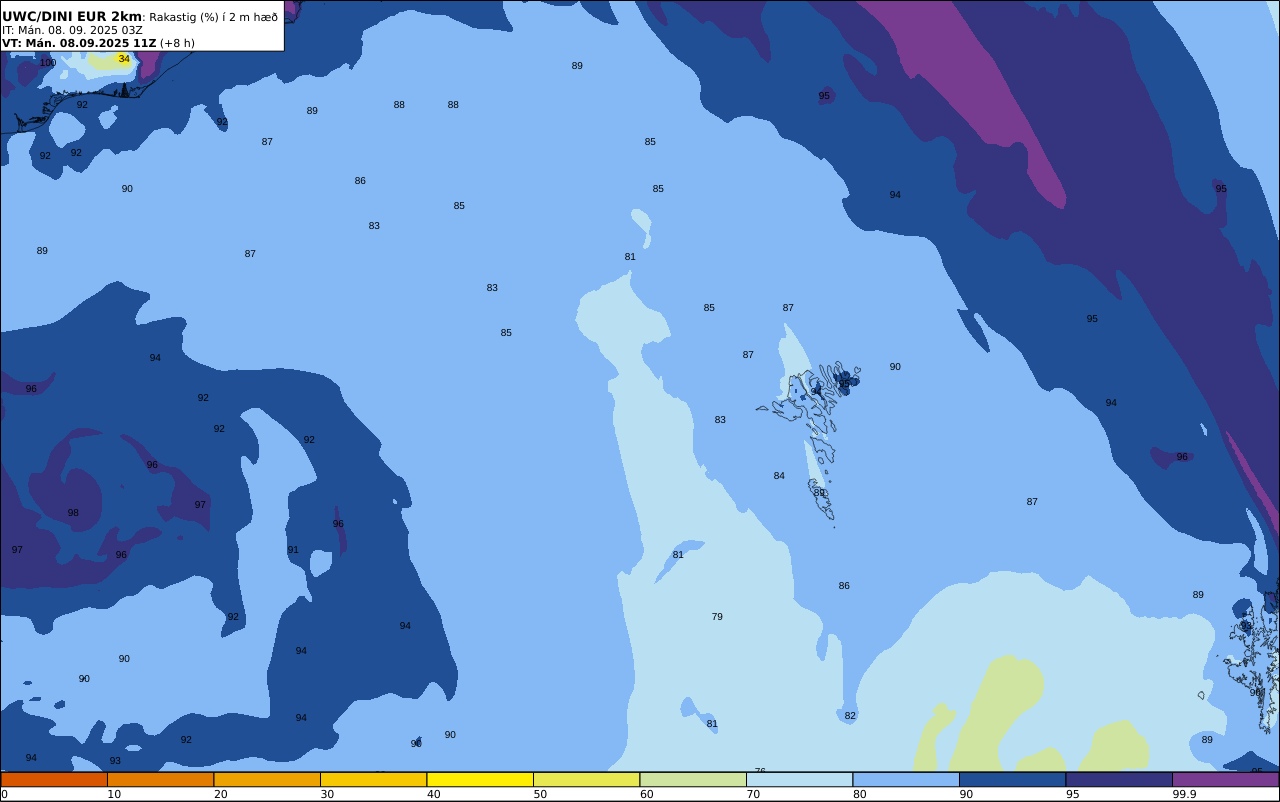Click the 30–40 golden legend swatch
This screenshot has height=802, width=1280.
[373, 779]
